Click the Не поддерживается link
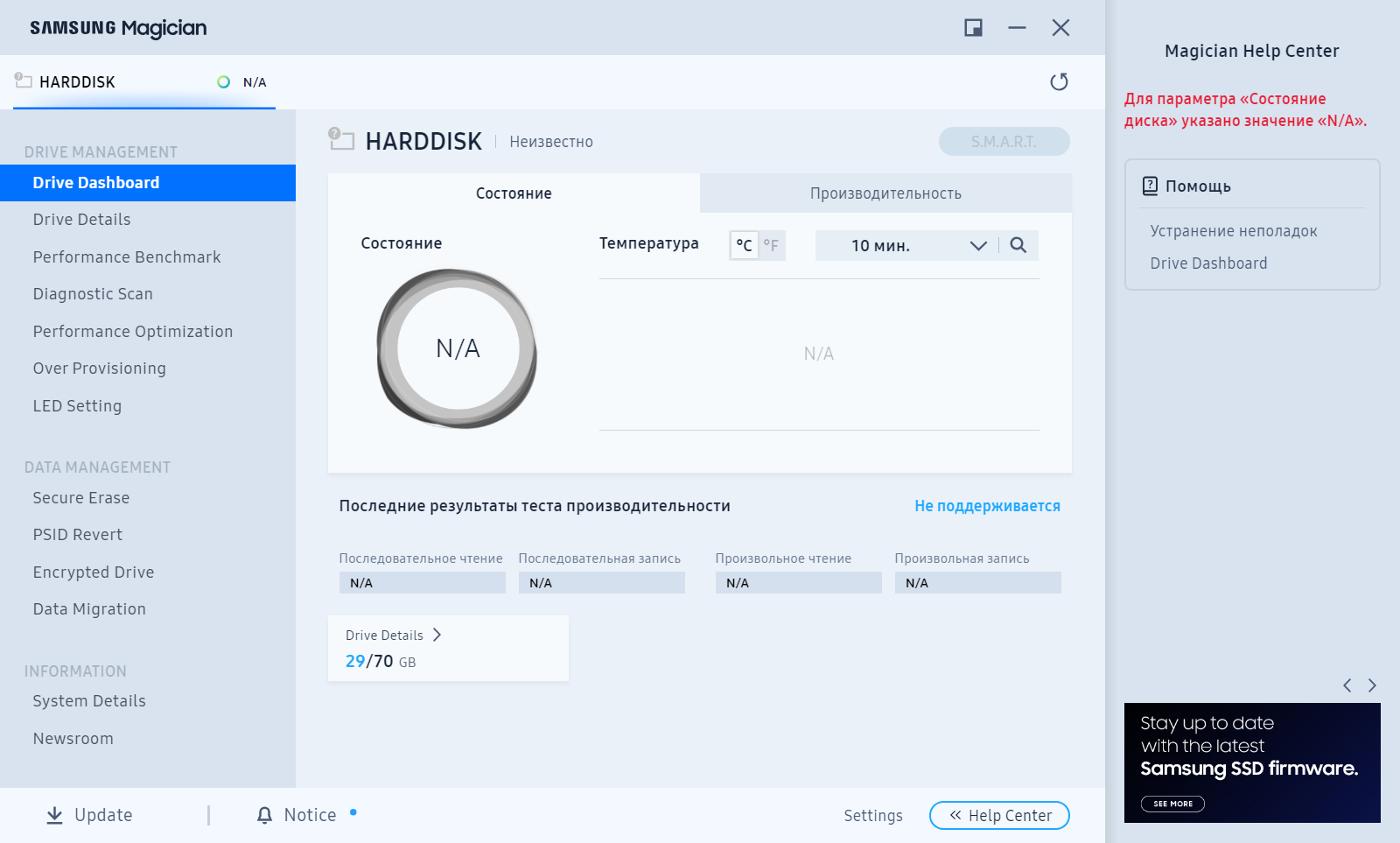This screenshot has width=1400, height=843. pos(987,506)
